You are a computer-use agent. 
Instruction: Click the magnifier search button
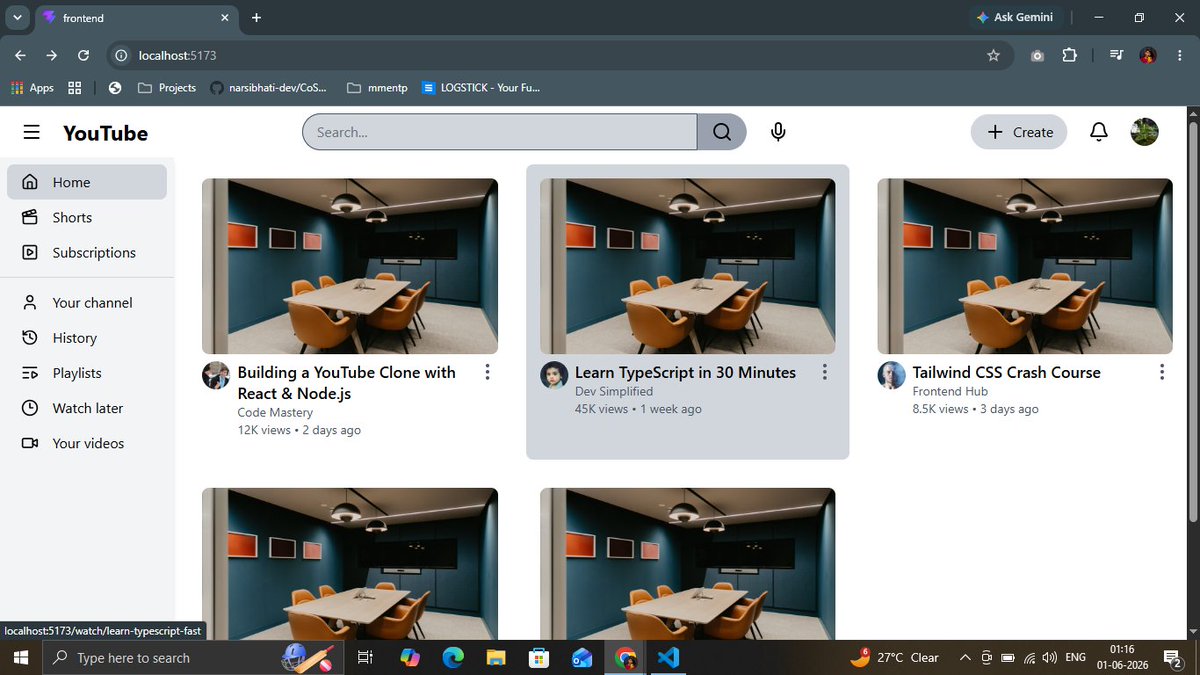pos(722,132)
